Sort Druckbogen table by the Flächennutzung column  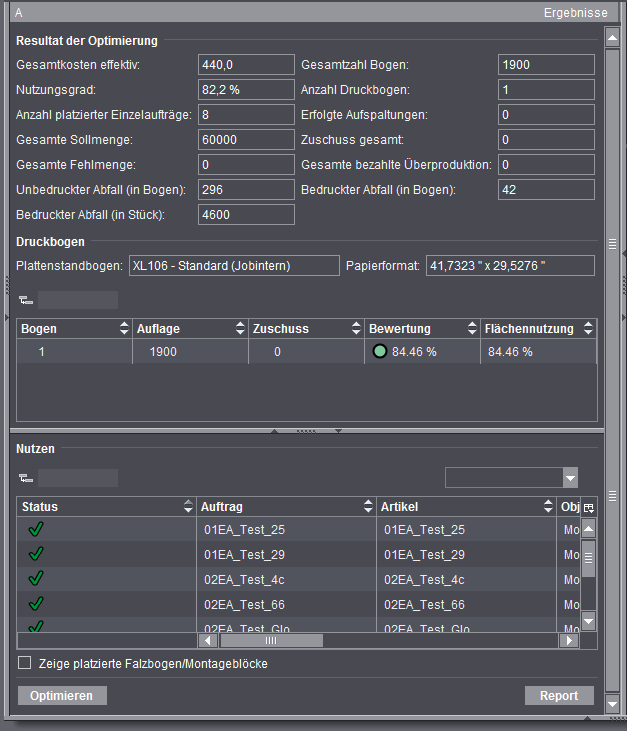tap(588, 328)
